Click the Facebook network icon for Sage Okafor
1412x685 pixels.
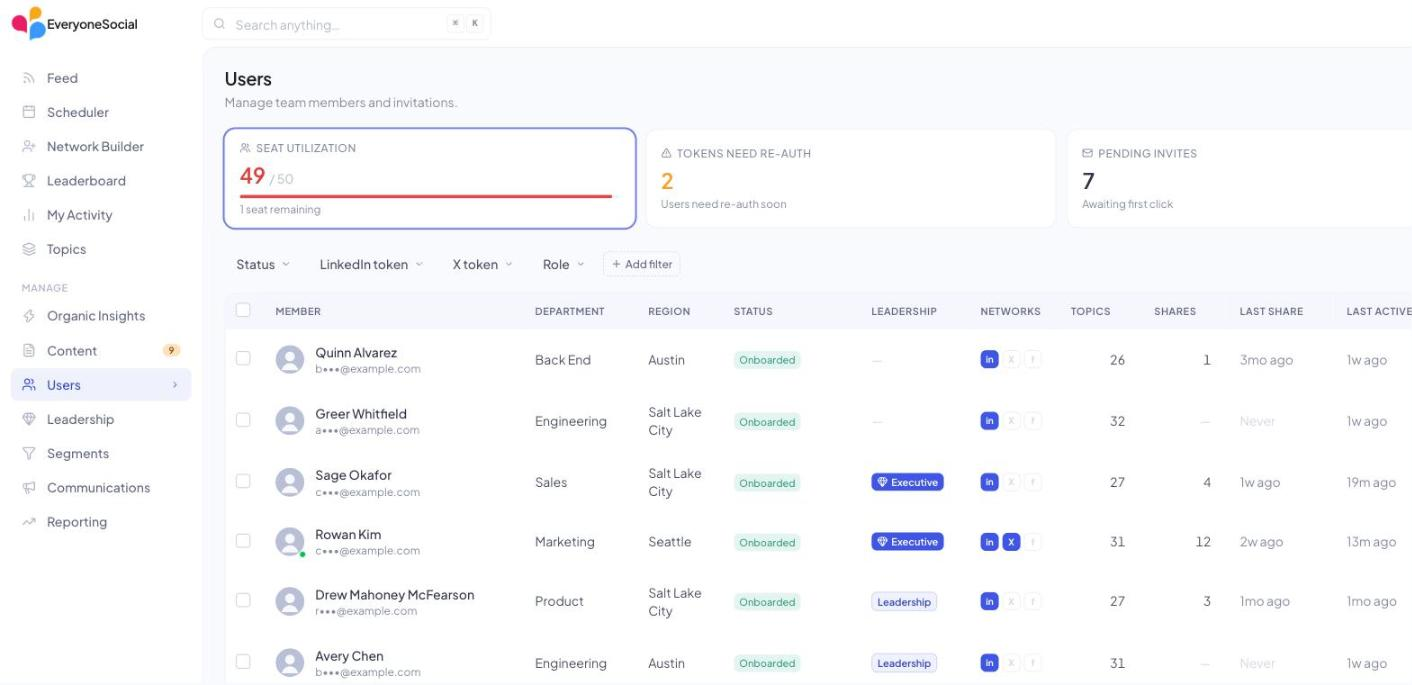coord(1033,482)
